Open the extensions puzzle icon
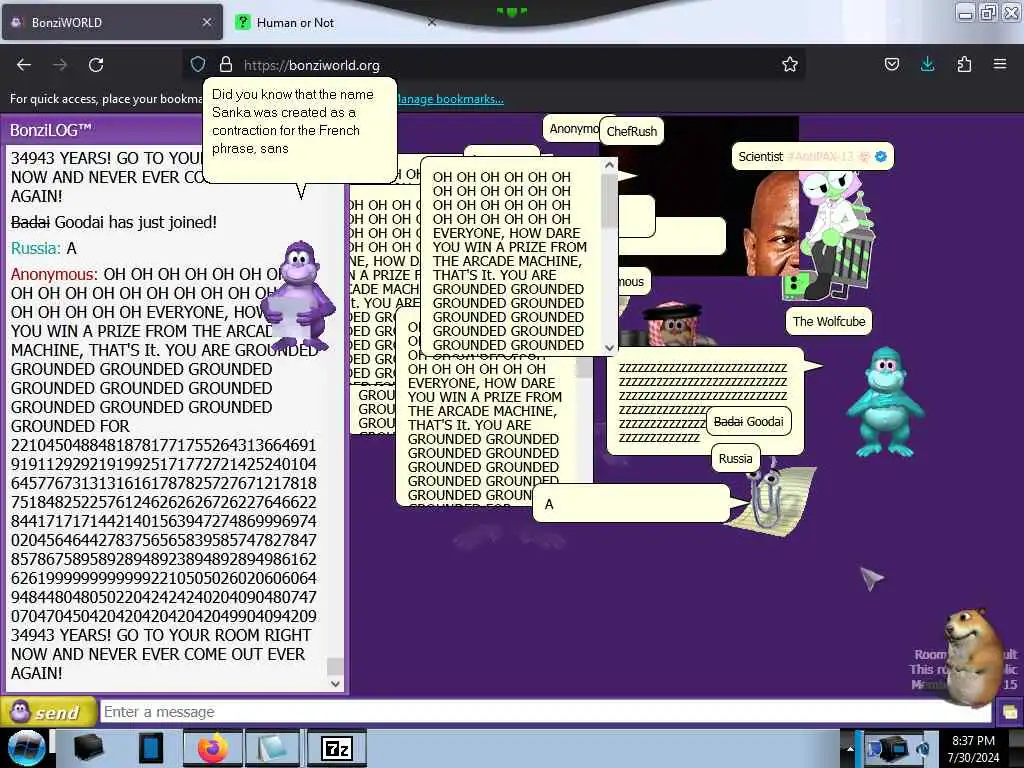1024x768 pixels. 964,64
